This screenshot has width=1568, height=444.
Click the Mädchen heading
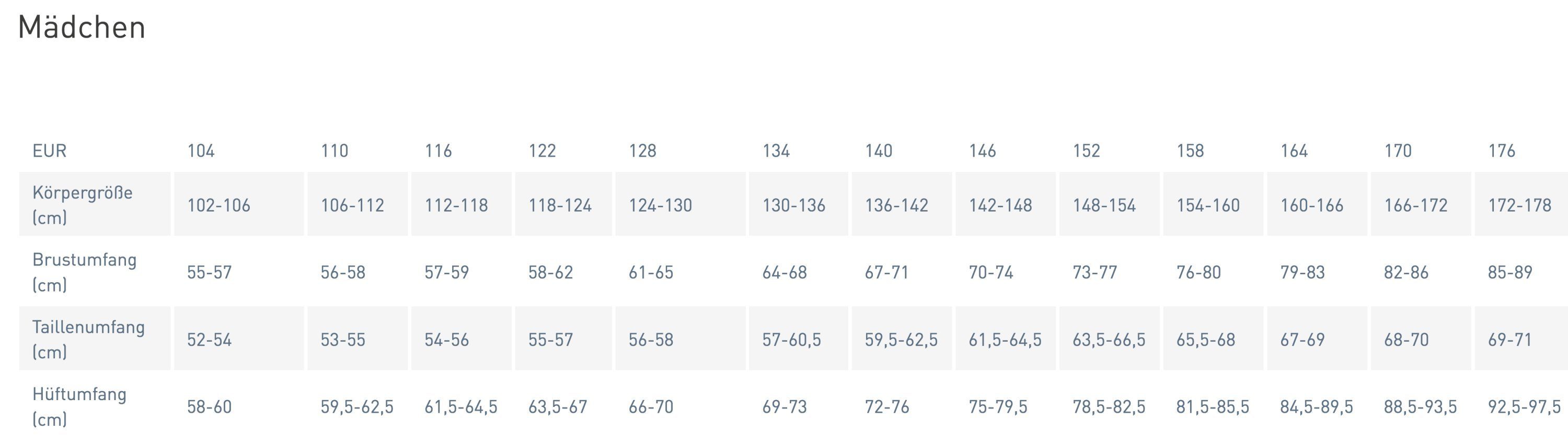[x=82, y=28]
